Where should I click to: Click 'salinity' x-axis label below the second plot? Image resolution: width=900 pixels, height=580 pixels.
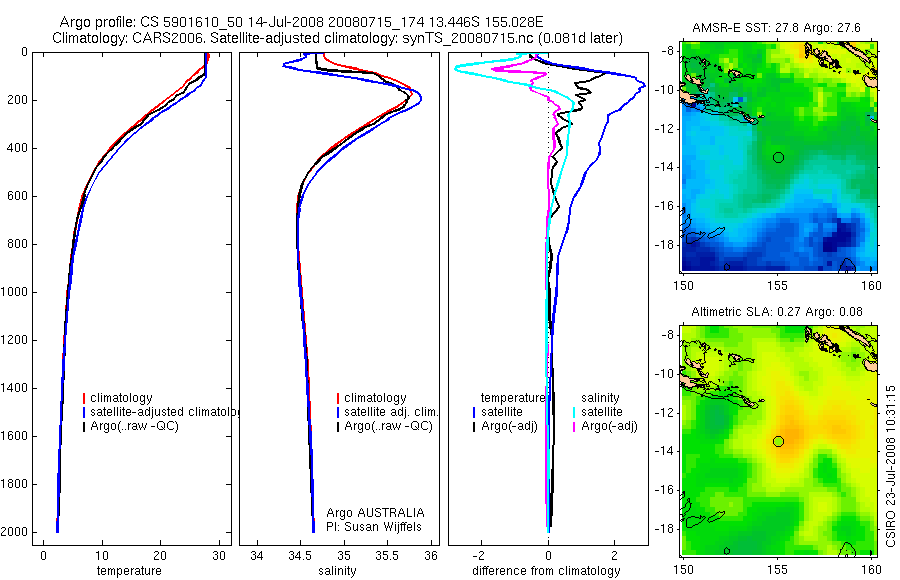pos(337,571)
